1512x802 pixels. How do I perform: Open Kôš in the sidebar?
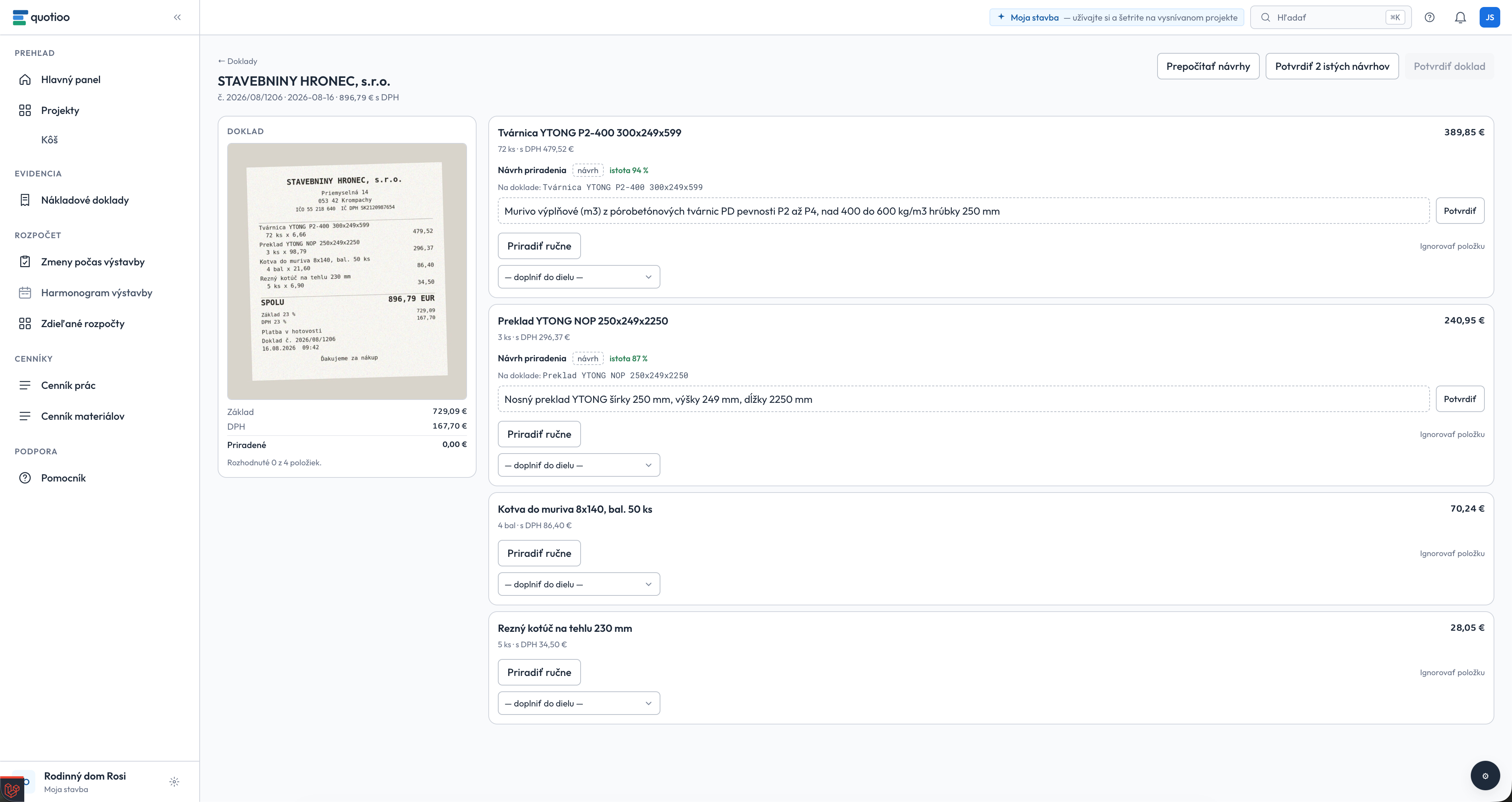pos(49,140)
